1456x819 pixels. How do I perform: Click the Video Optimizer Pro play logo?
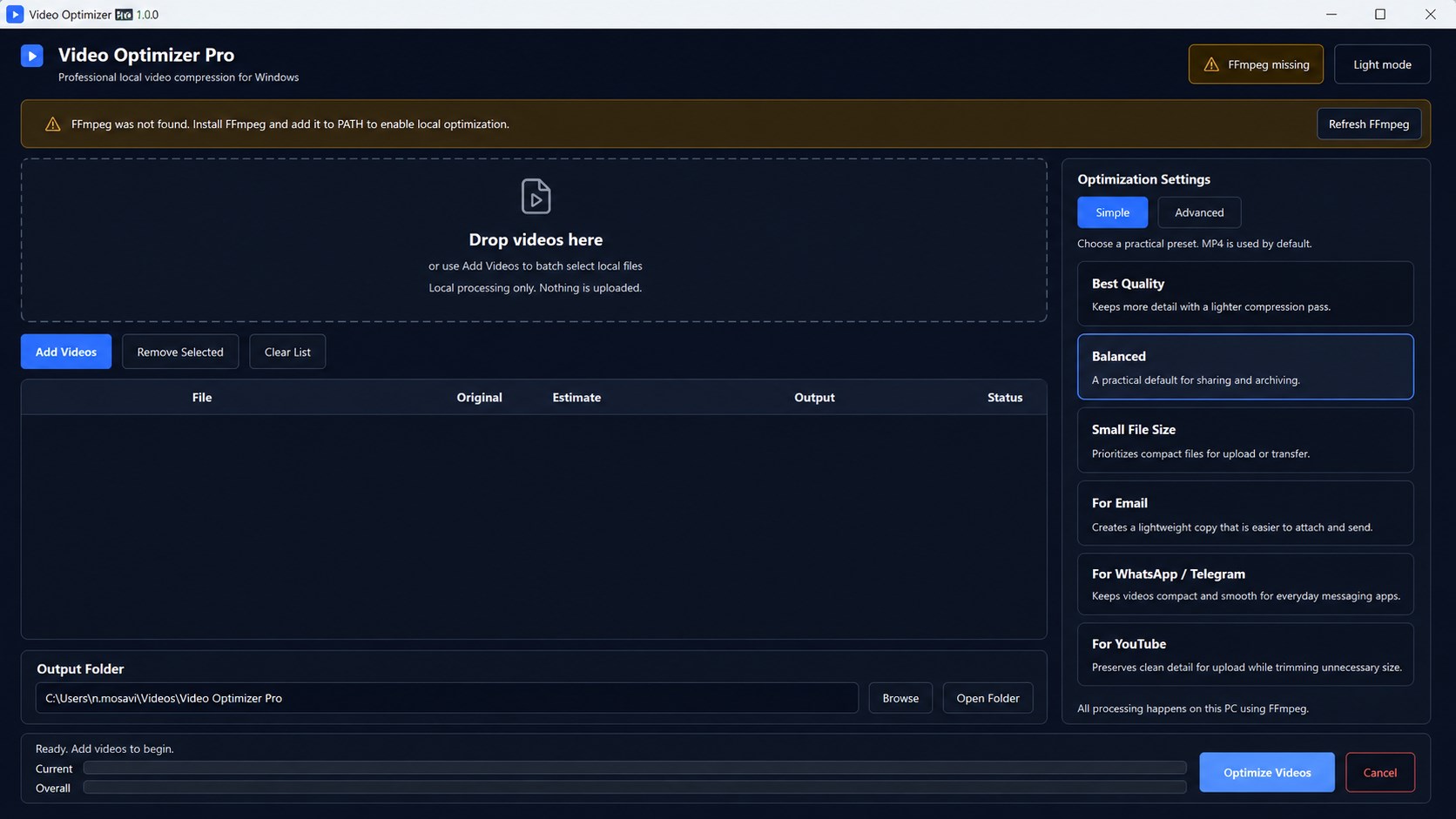32,56
